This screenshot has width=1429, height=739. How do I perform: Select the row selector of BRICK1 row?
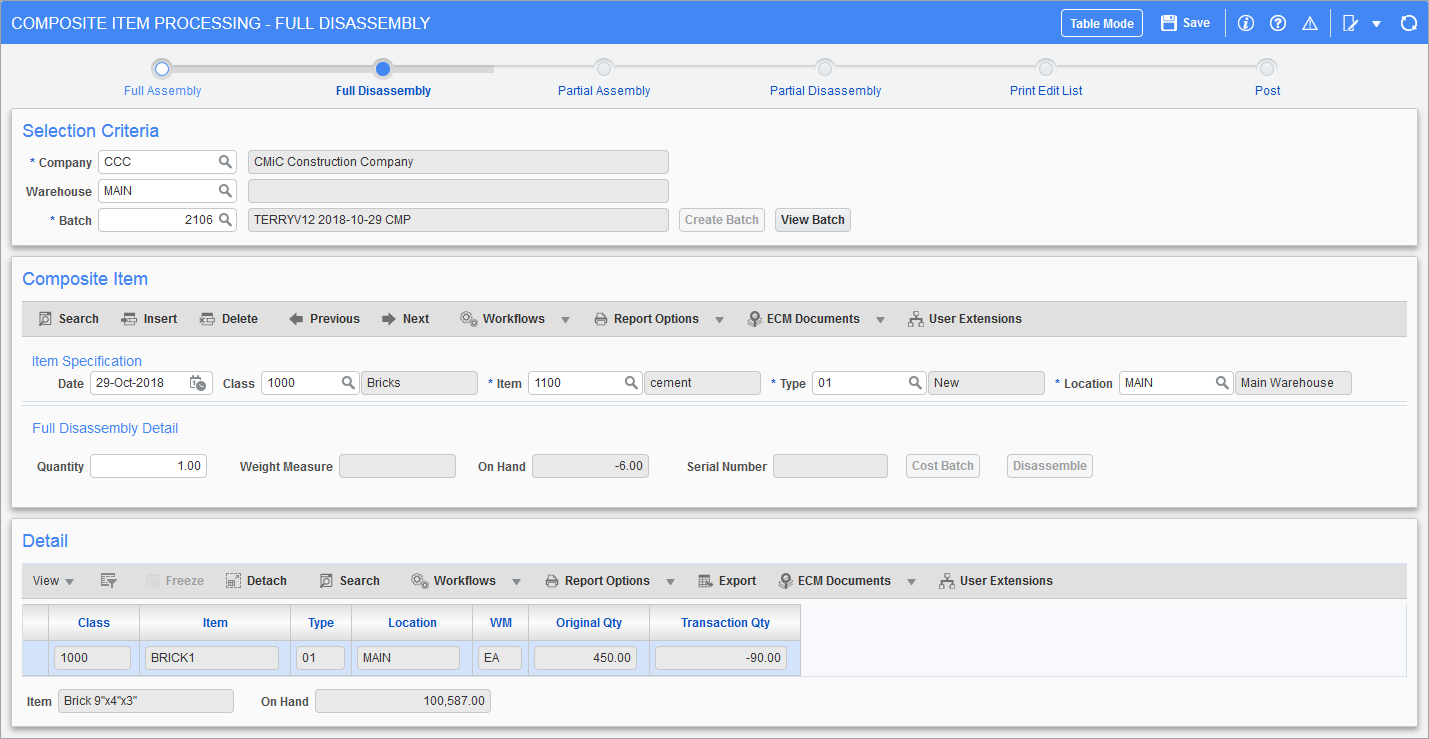point(35,658)
